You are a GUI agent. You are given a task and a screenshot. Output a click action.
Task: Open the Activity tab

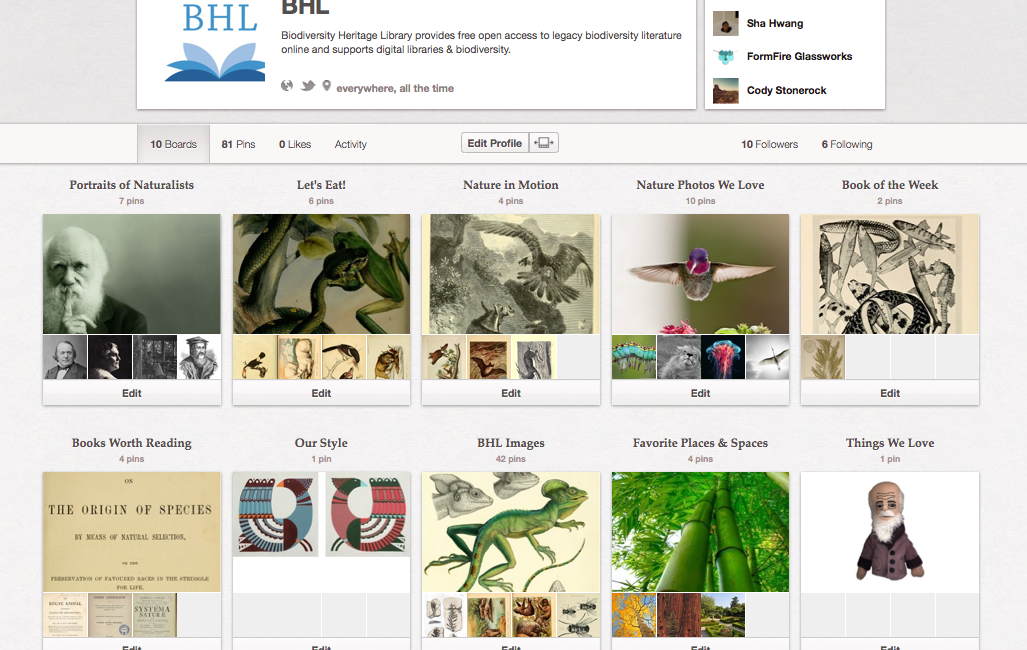(350, 144)
